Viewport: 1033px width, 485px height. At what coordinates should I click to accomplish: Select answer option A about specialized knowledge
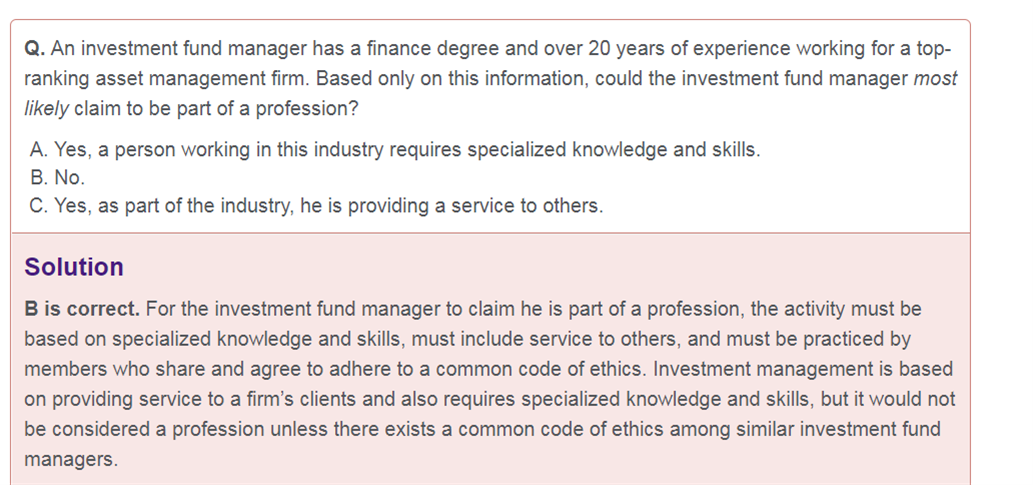click(x=395, y=150)
